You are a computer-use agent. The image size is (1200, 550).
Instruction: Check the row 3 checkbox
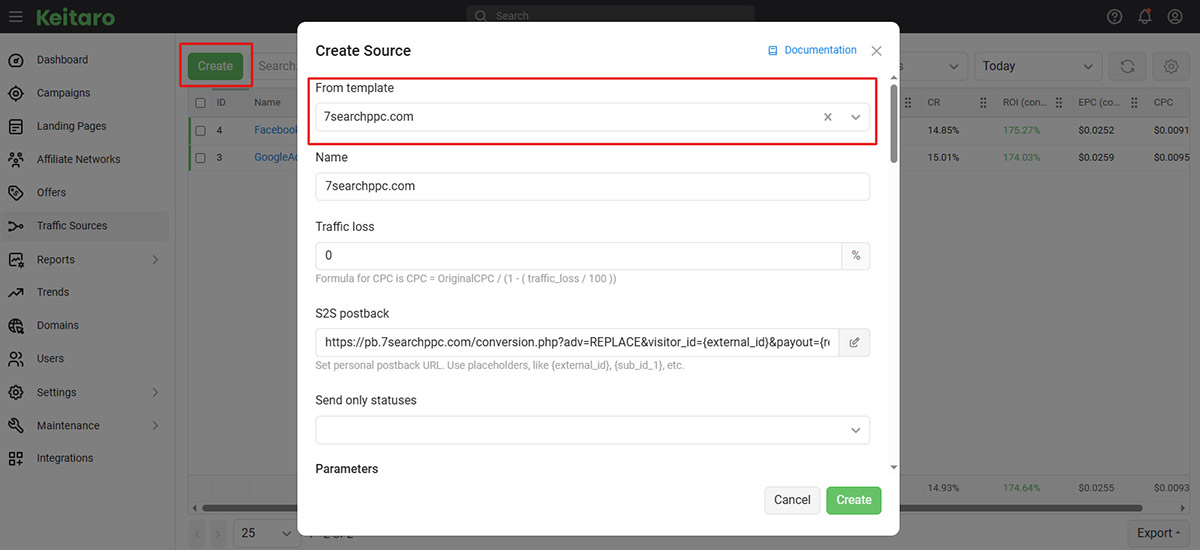(x=201, y=158)
